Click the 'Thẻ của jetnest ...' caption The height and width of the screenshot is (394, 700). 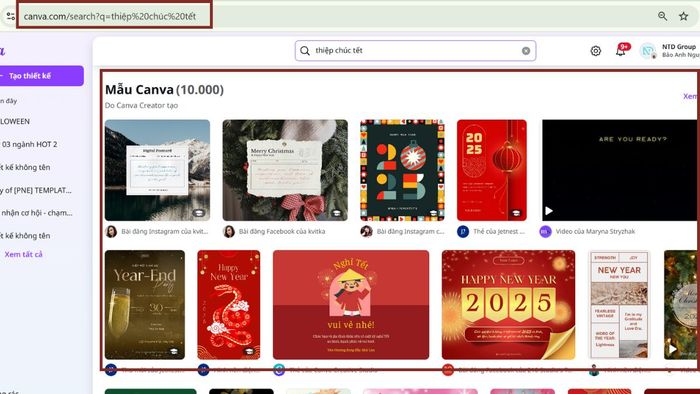point(499,232)
